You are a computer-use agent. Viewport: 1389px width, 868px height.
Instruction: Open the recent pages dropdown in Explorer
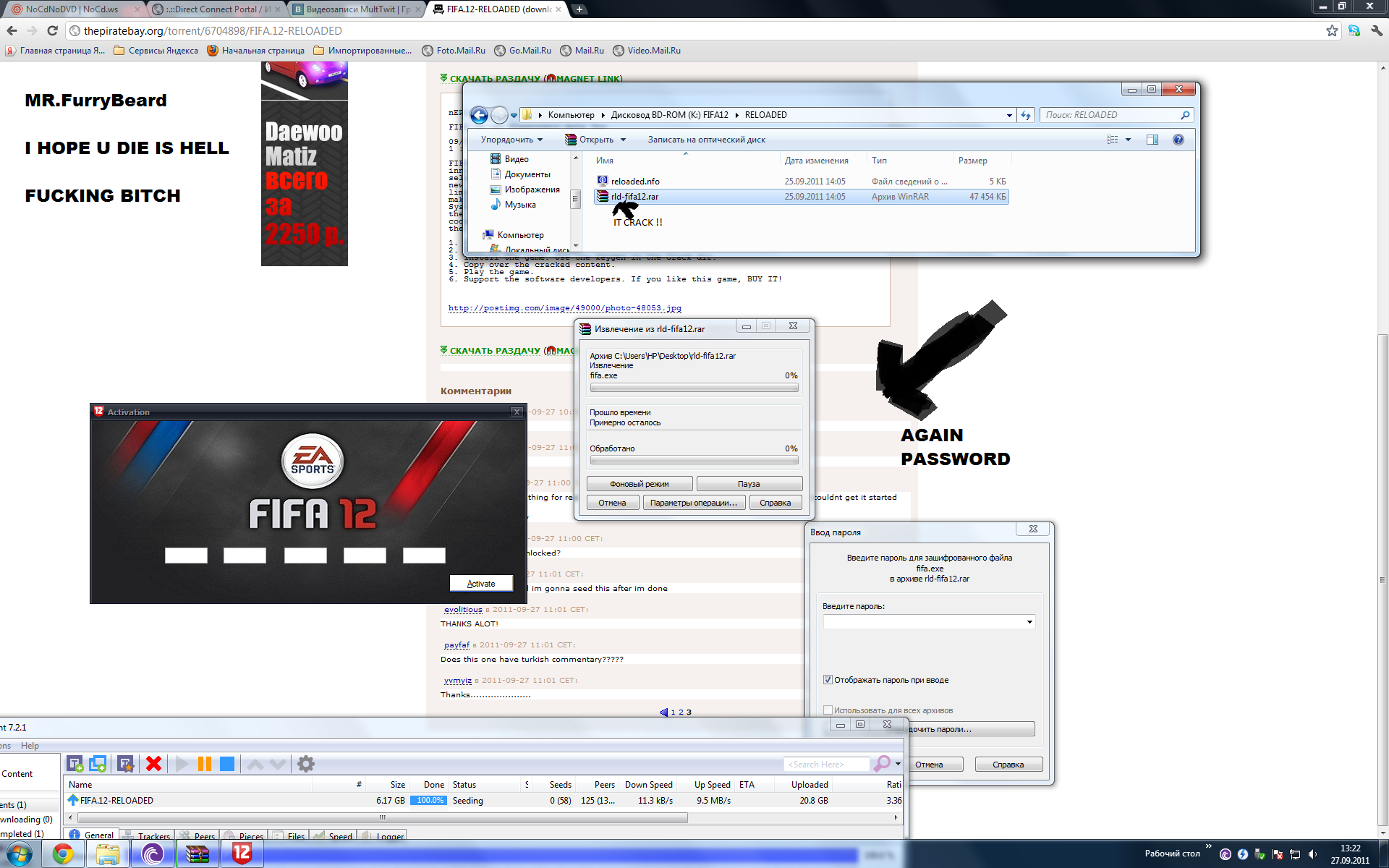point(514,115)
